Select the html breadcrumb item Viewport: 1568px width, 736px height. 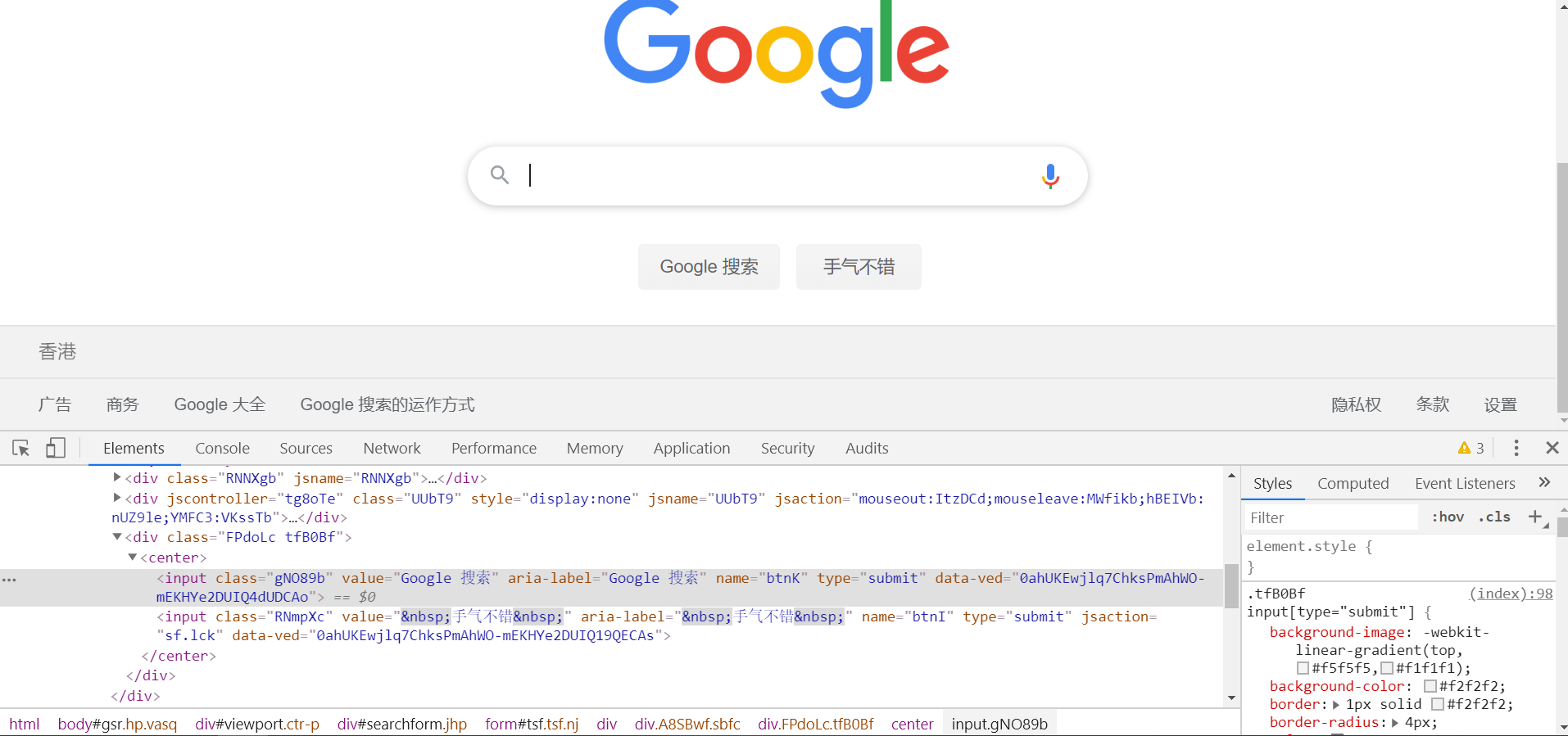(x=25, y=724)
